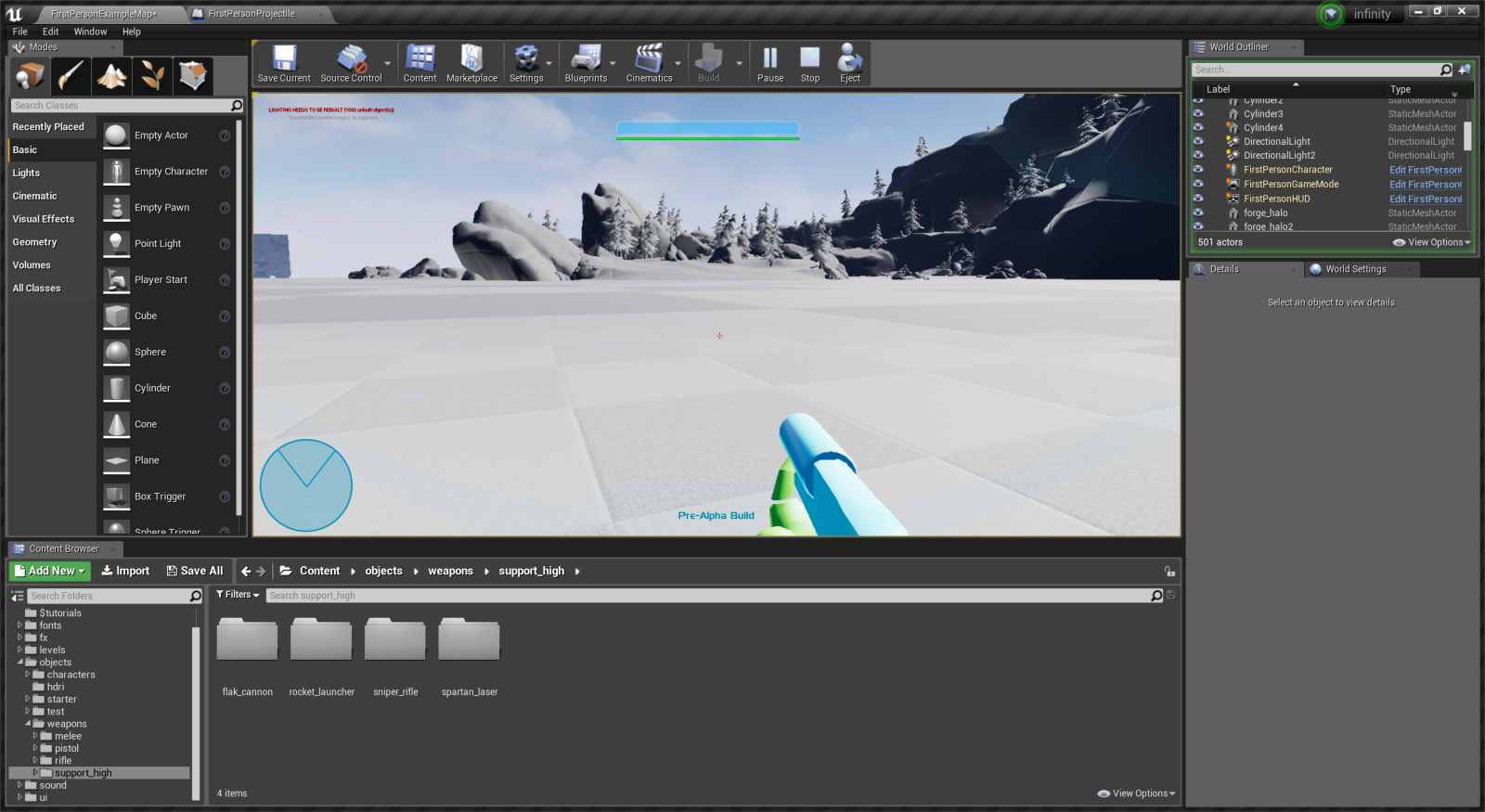1485x812 pixels.
Task: Select the Foliage mode icon
Action: 152,76
